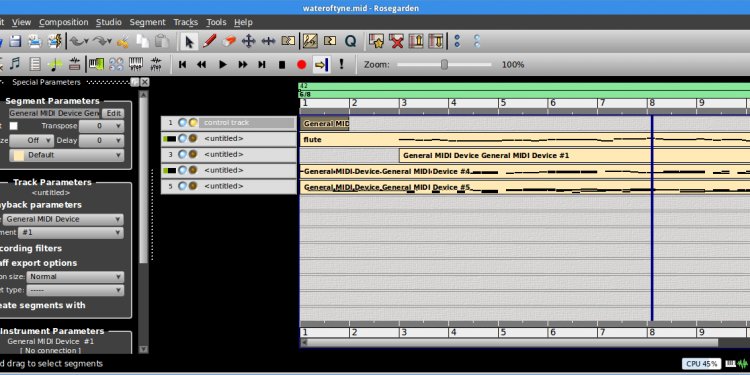Click the red record button
The height and width of the screenshot is (375, 750).
point(301,64)
